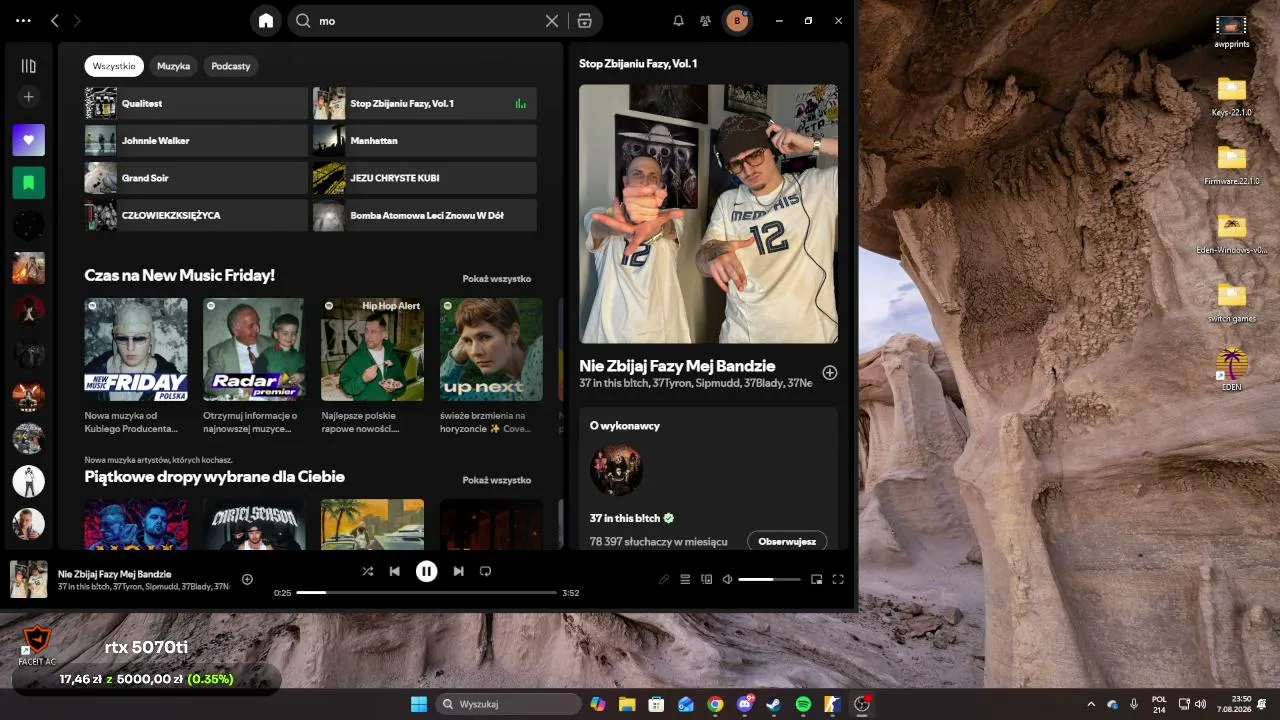Open the Firmware.22.1.0 desktop folder
Screen dimensions: 1280x720
tap(1232, 165)
